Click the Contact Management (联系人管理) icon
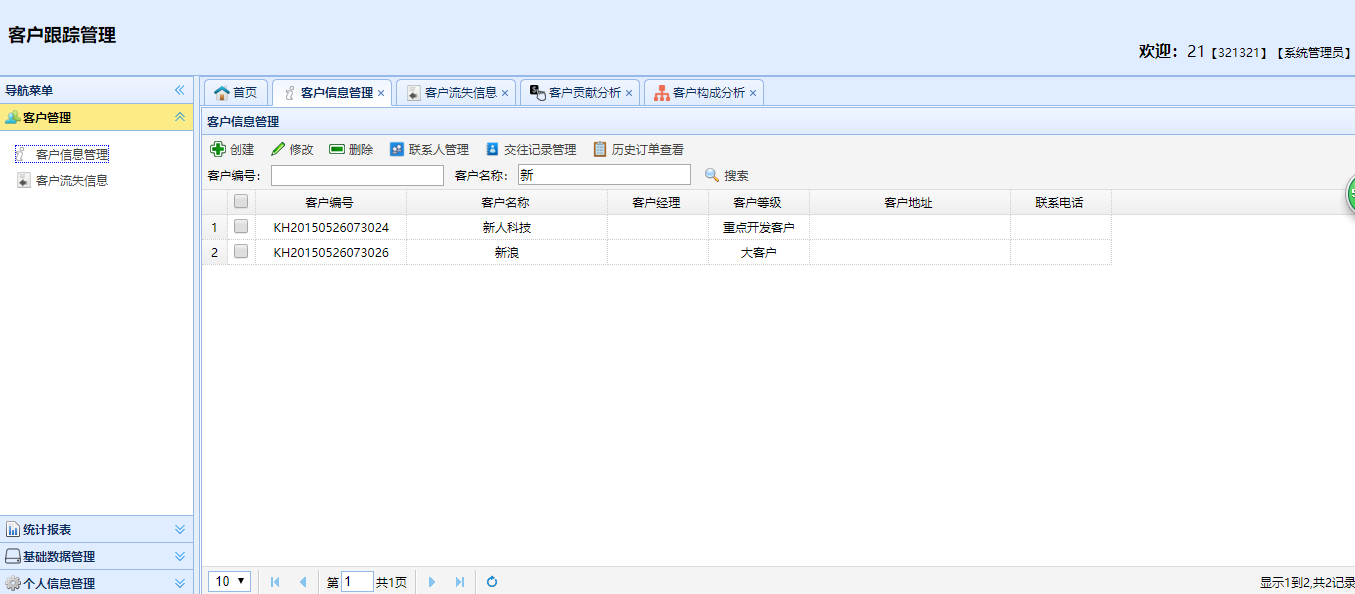 [397, 149]
